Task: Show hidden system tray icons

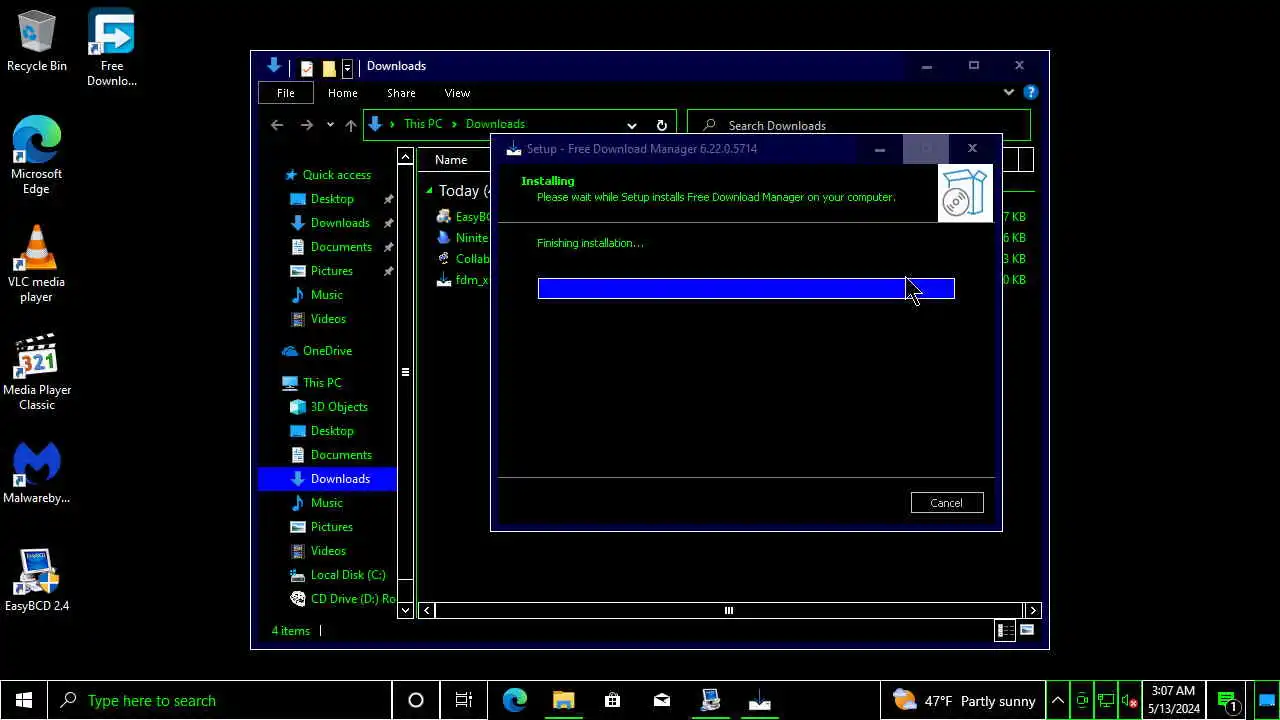Action: click(x=1058, y=700)
